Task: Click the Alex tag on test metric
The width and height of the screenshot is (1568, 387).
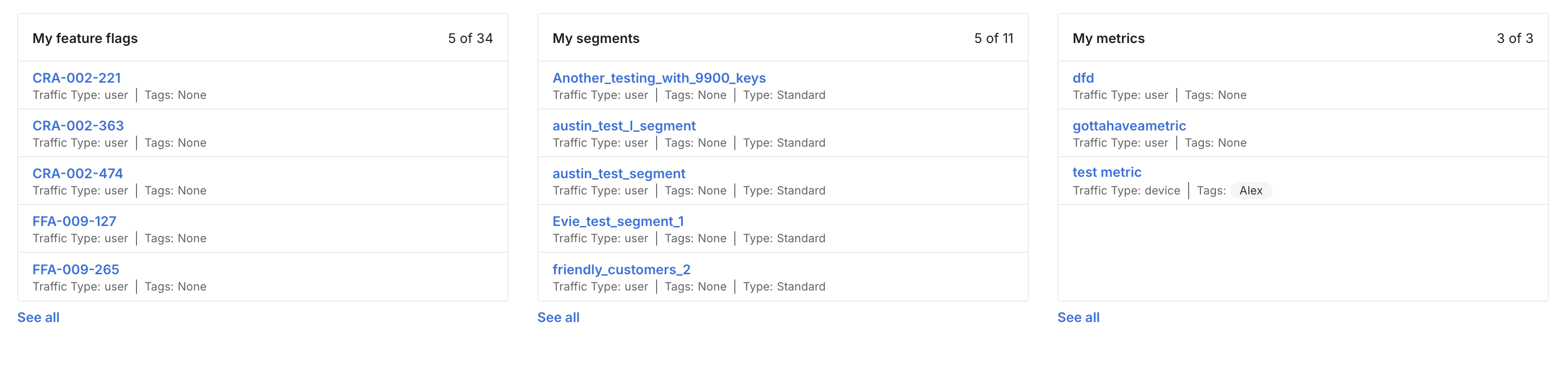Action: pyautogui.click(x=1250, y=191)
